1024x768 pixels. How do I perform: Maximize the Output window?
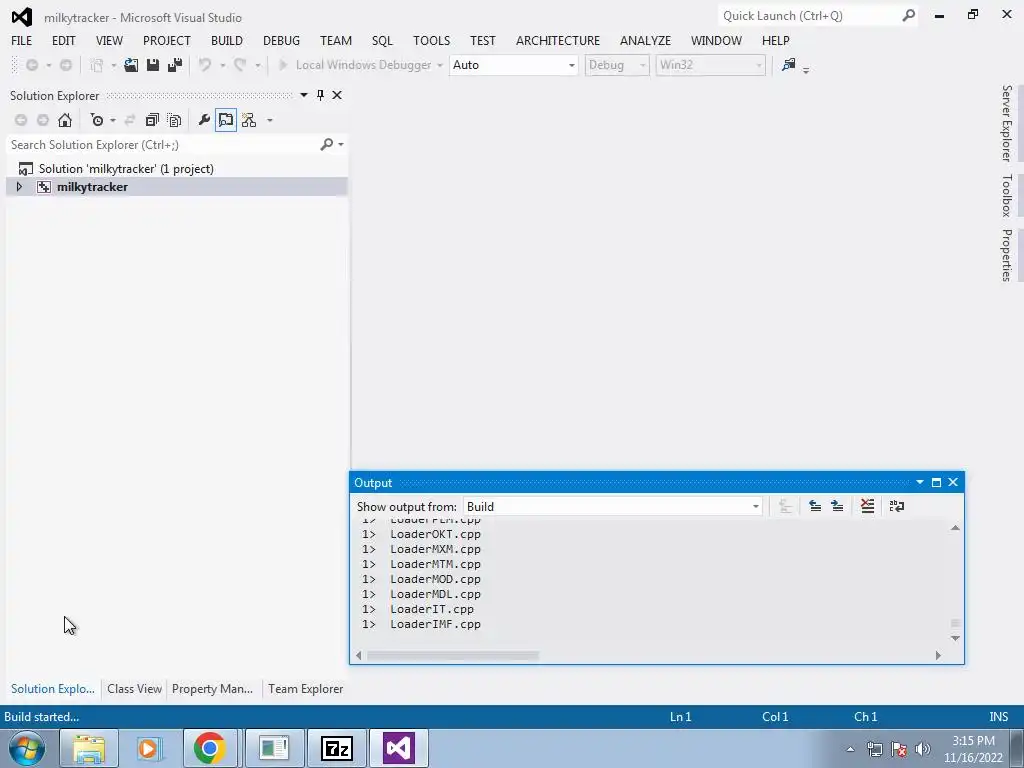936,483
